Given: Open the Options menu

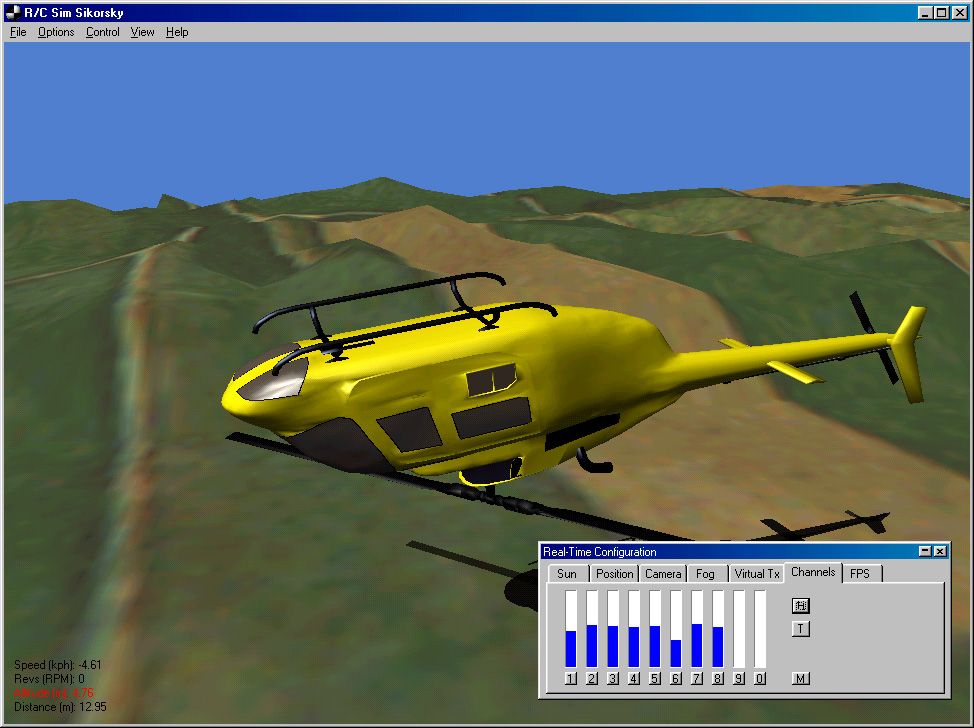Looking at the screenshot, I should click(x=55, y=32).
